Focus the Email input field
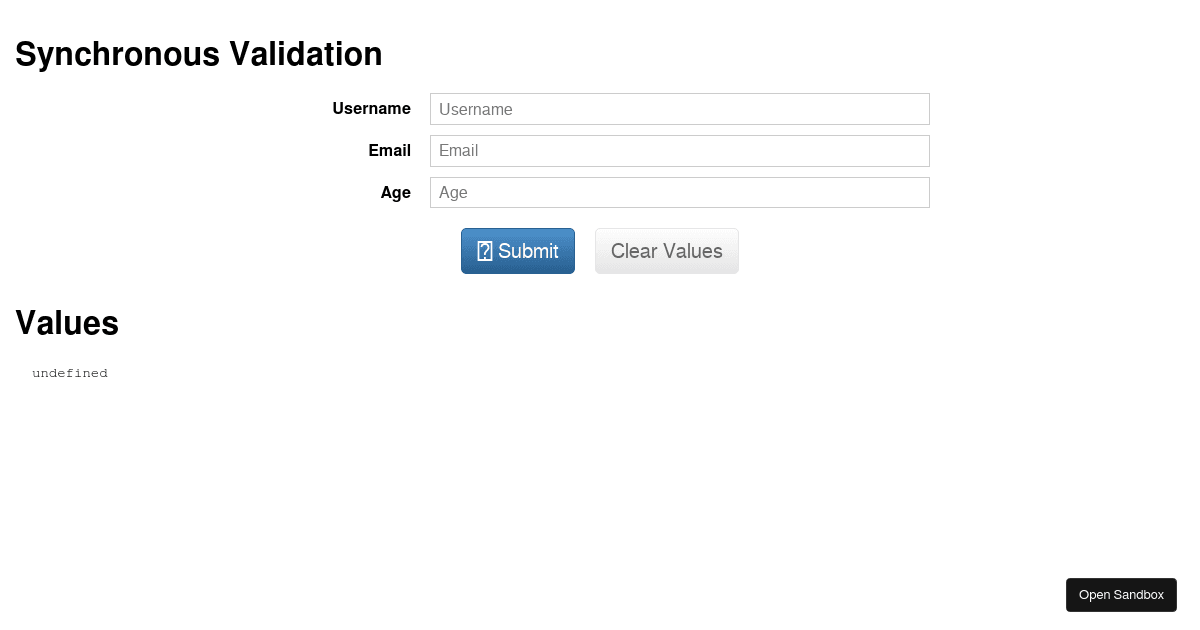The width and height of the screenshot is (1200, 630). coord(679,151)
